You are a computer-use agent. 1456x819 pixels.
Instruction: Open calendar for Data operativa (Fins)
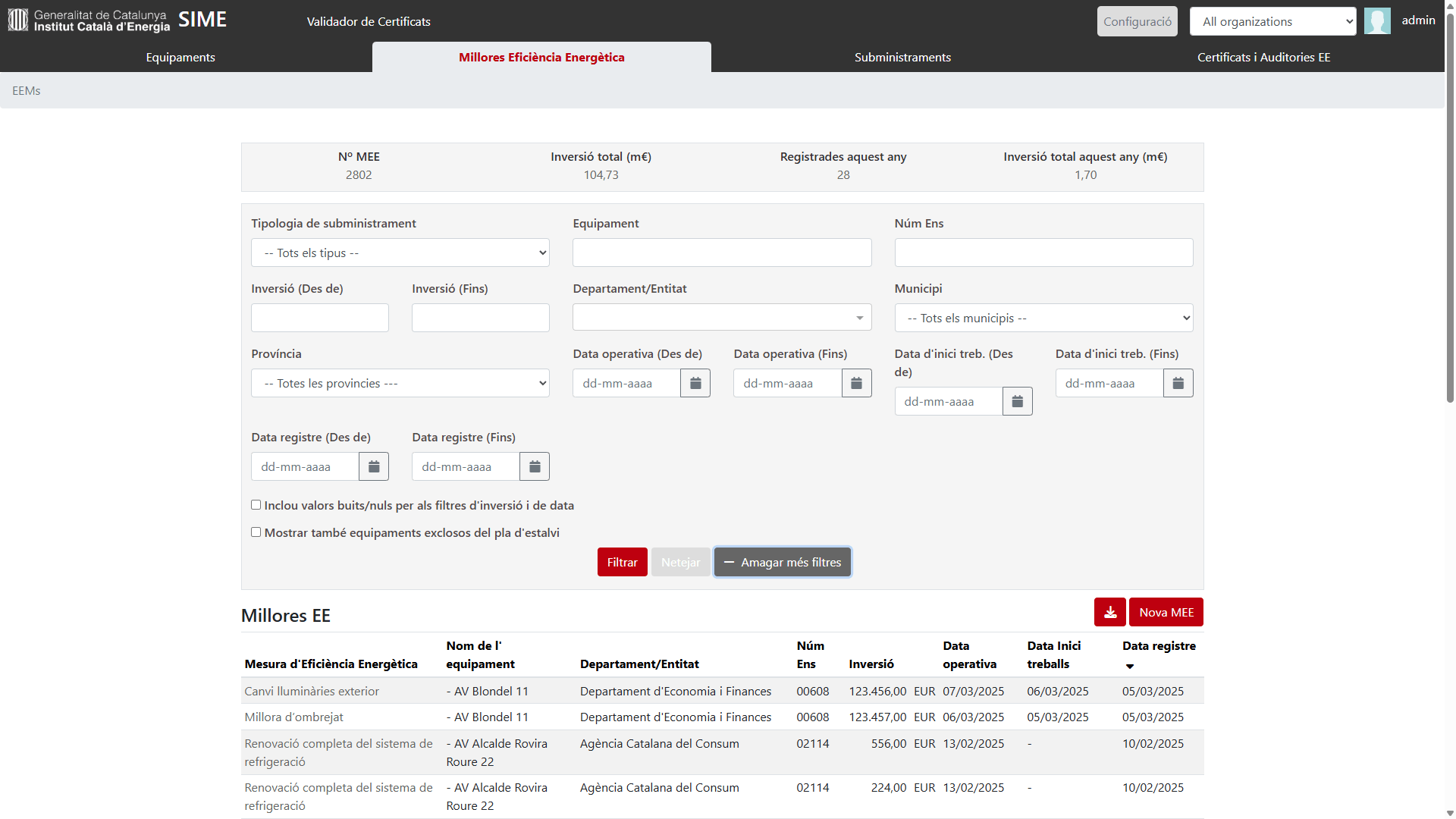tap(856, 384)
